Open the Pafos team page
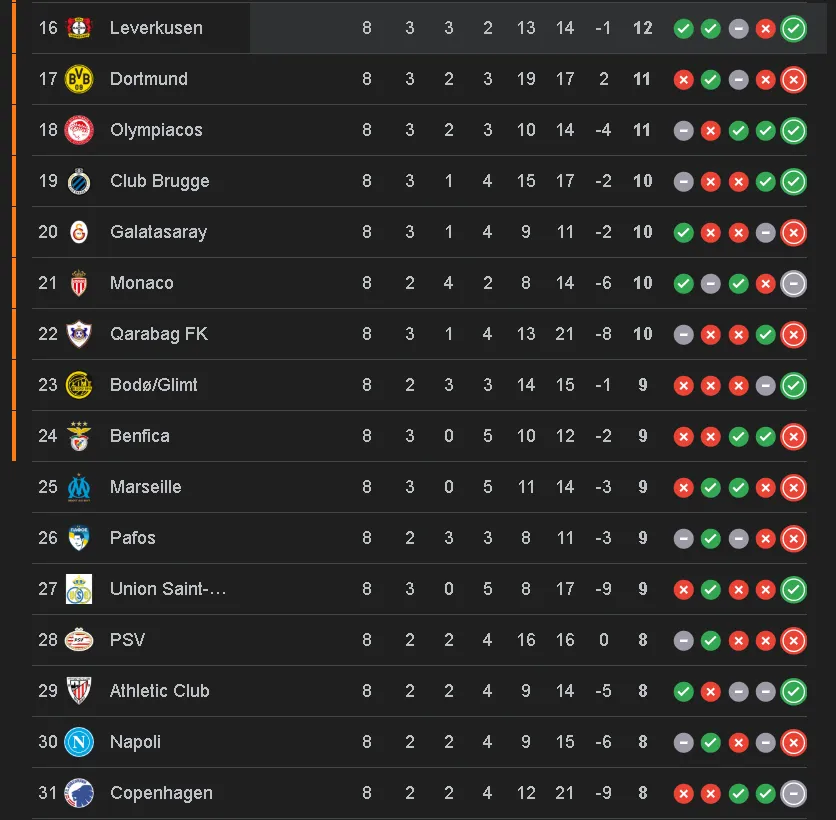 click(x=130, y=538)
